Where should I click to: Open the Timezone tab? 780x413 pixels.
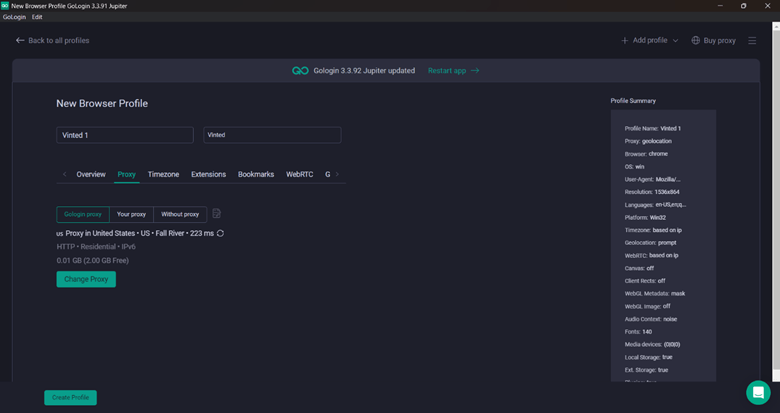pos(163,174)
